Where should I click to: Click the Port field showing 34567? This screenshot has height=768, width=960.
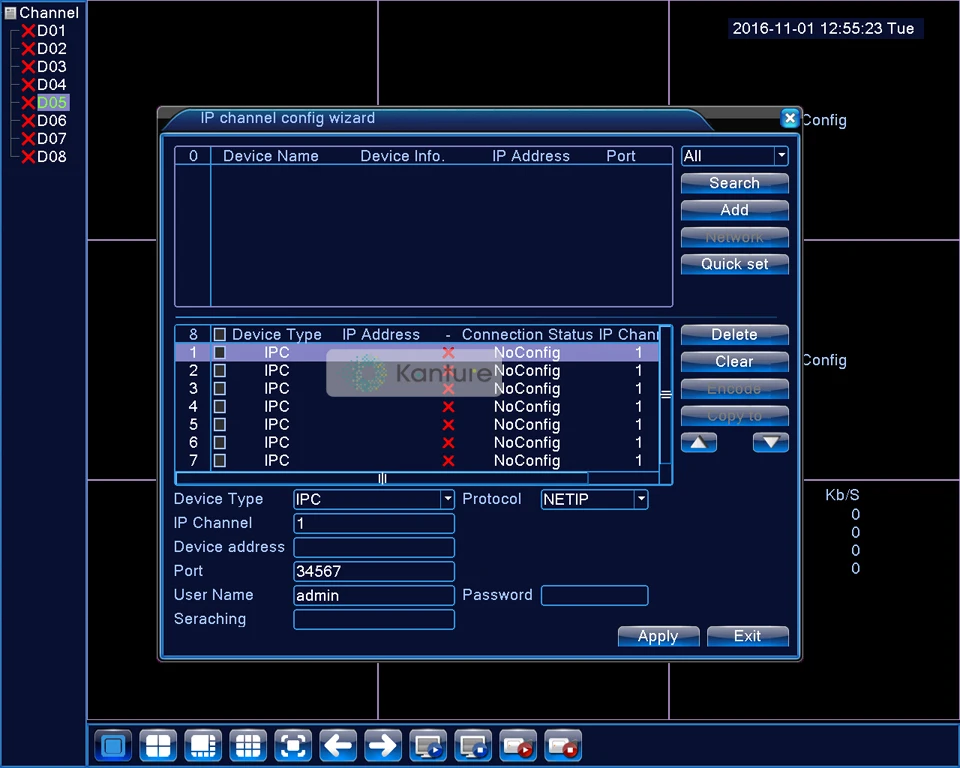pos(373,571)
